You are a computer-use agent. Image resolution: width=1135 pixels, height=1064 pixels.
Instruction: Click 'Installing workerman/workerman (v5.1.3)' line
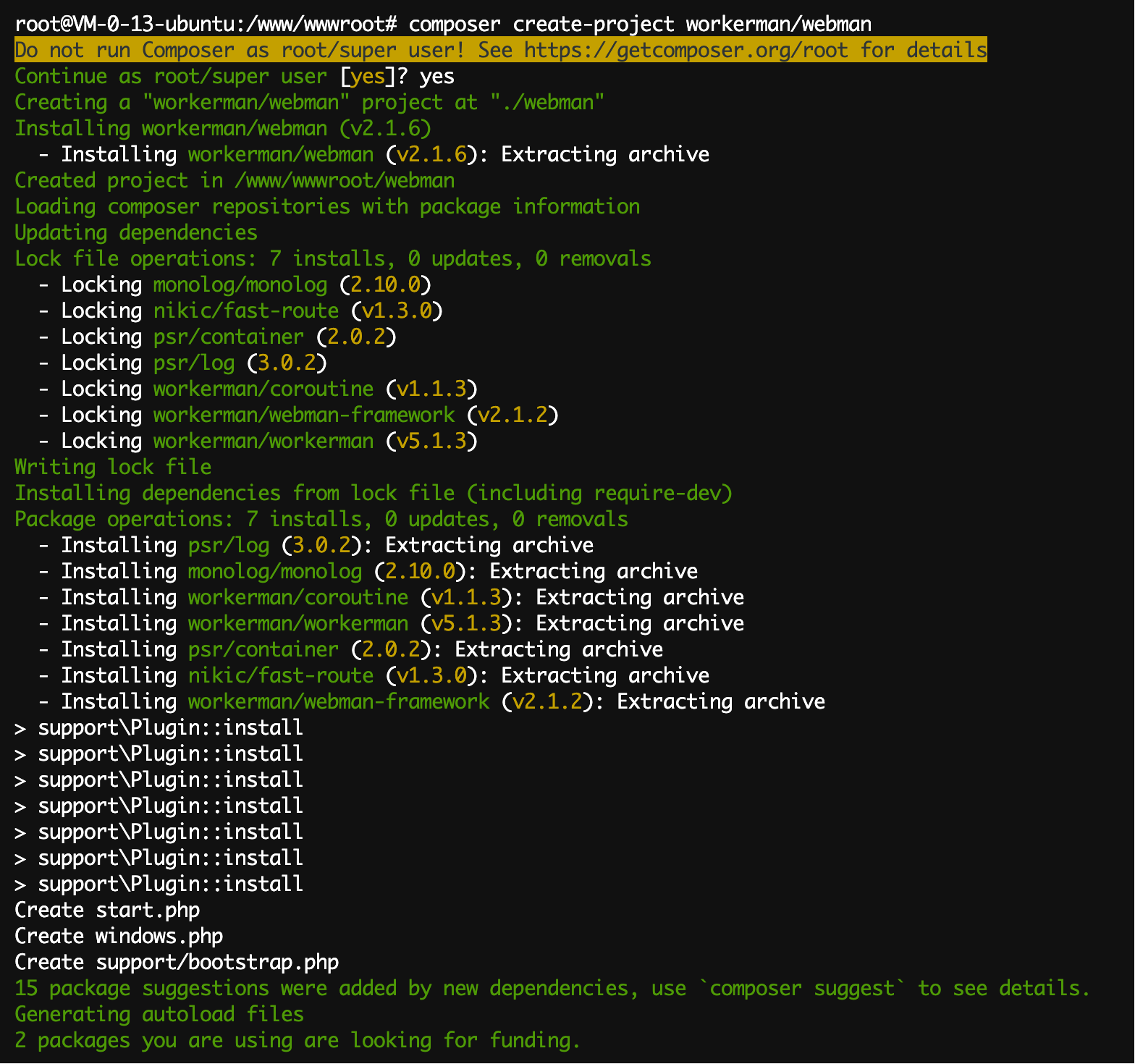click(391, 624)
